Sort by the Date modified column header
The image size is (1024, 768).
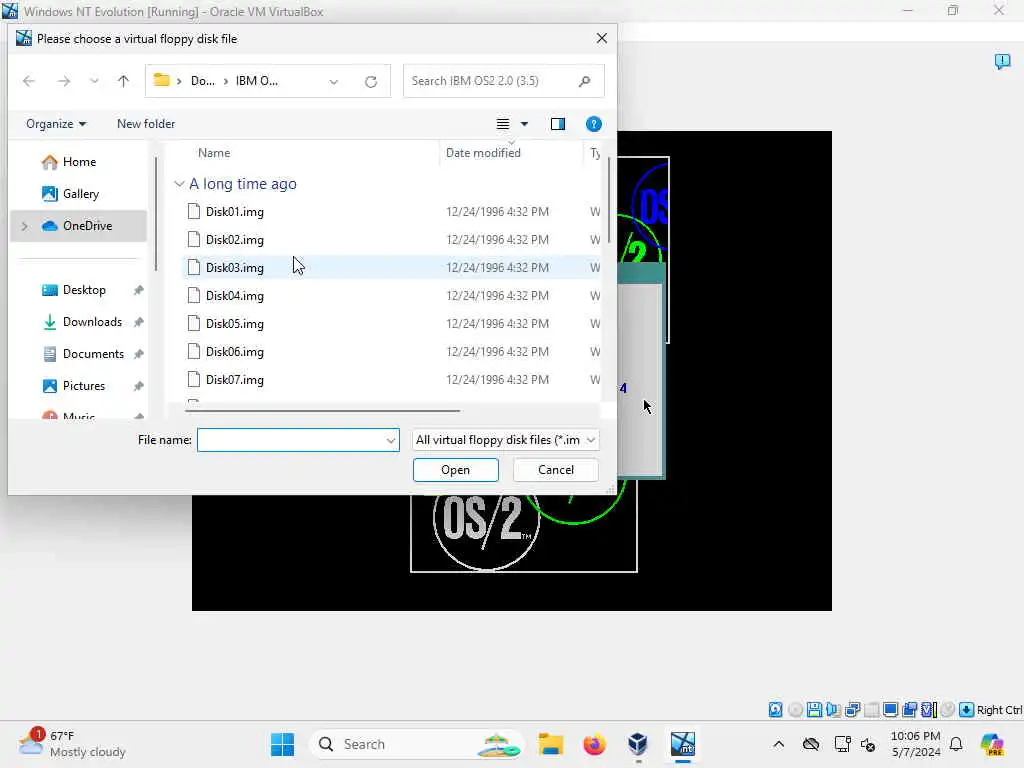click(483, 153)
